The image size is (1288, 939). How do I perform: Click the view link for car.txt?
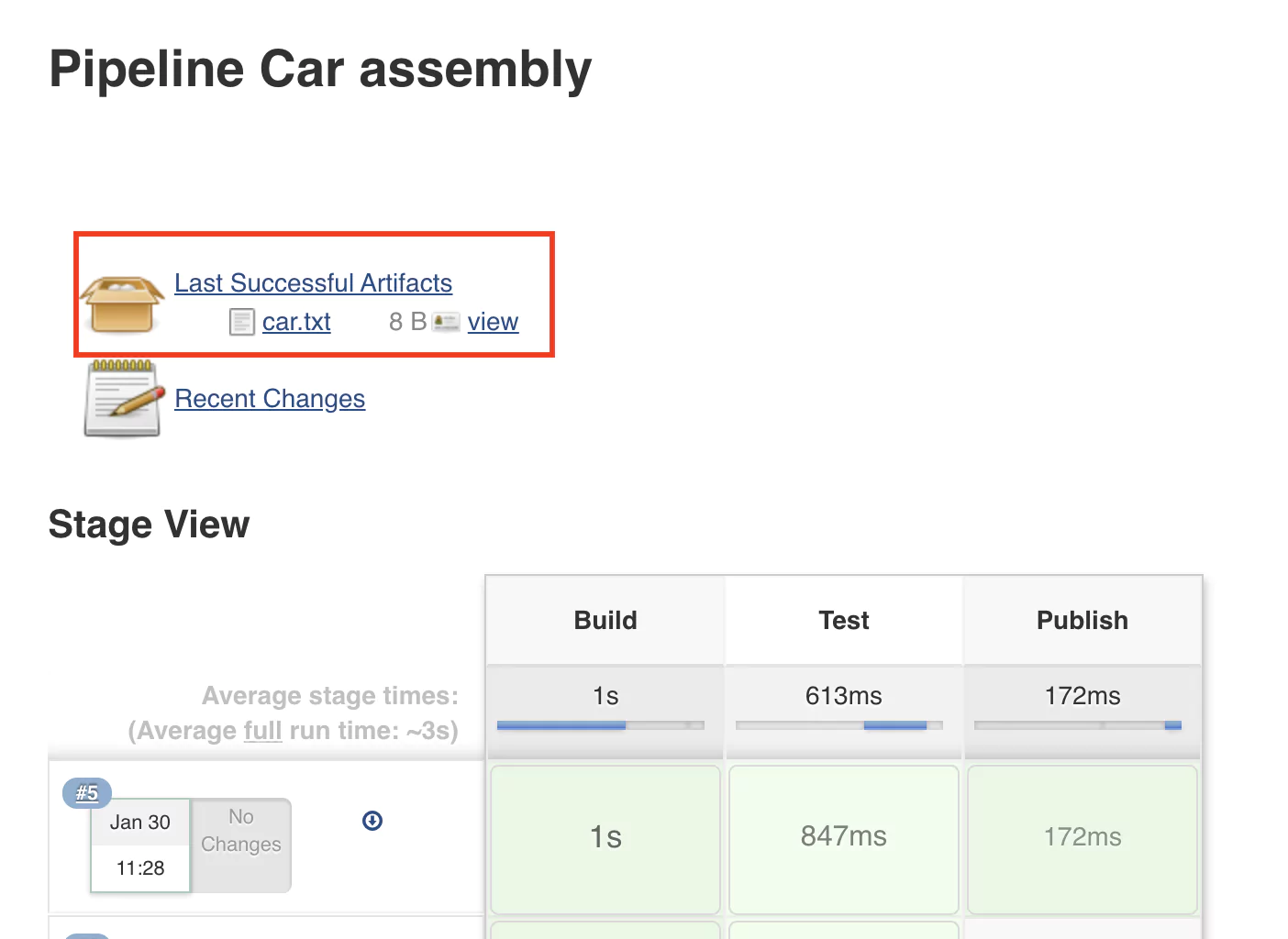(493, 322)
